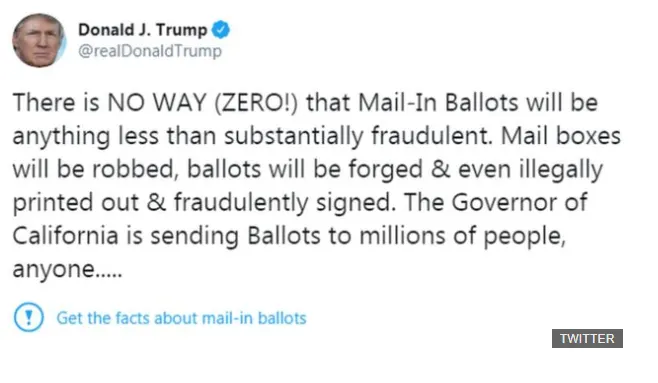Click the words 'Mail boxes' in second line
658x383 pixels.
561,136
